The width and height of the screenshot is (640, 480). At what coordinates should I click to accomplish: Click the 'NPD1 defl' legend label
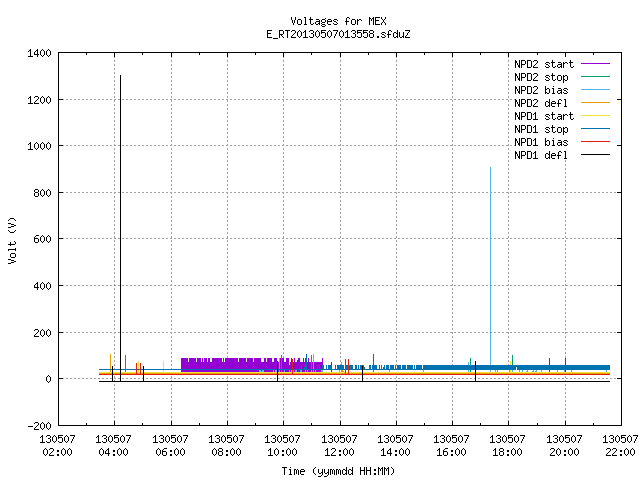(x=541, y=156)
